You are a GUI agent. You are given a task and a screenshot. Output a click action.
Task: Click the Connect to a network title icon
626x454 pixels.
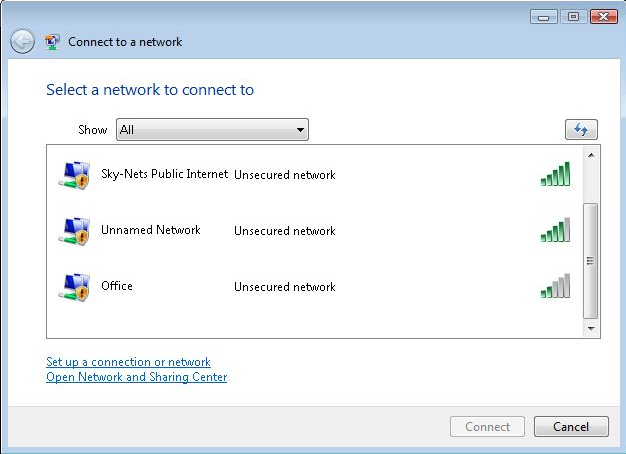[x=53, y=42]
